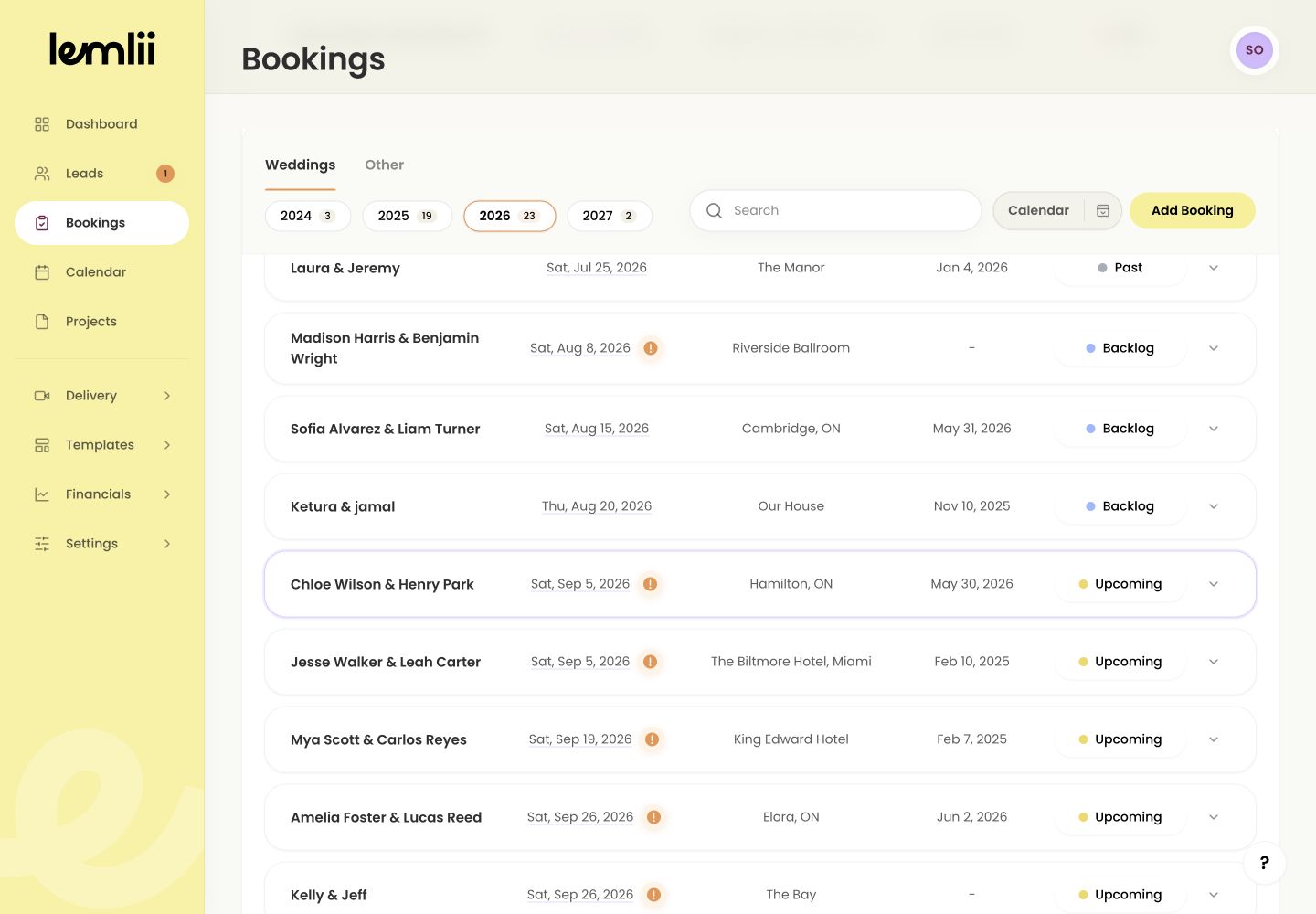This screenshot has height=914, width=1316.
Task: Expand the Kelly & Jeff booking row
Action: (1214, 895)
